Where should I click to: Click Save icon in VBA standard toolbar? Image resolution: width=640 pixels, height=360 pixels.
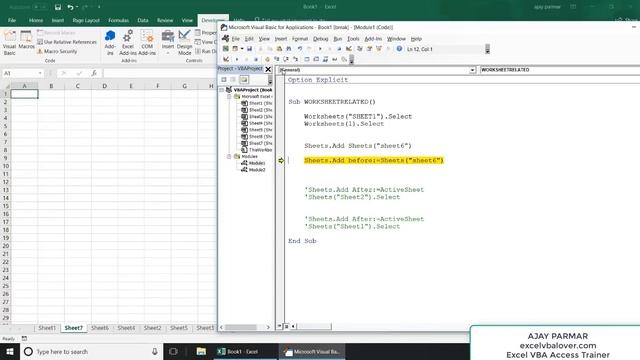click(x=249, y=49)
